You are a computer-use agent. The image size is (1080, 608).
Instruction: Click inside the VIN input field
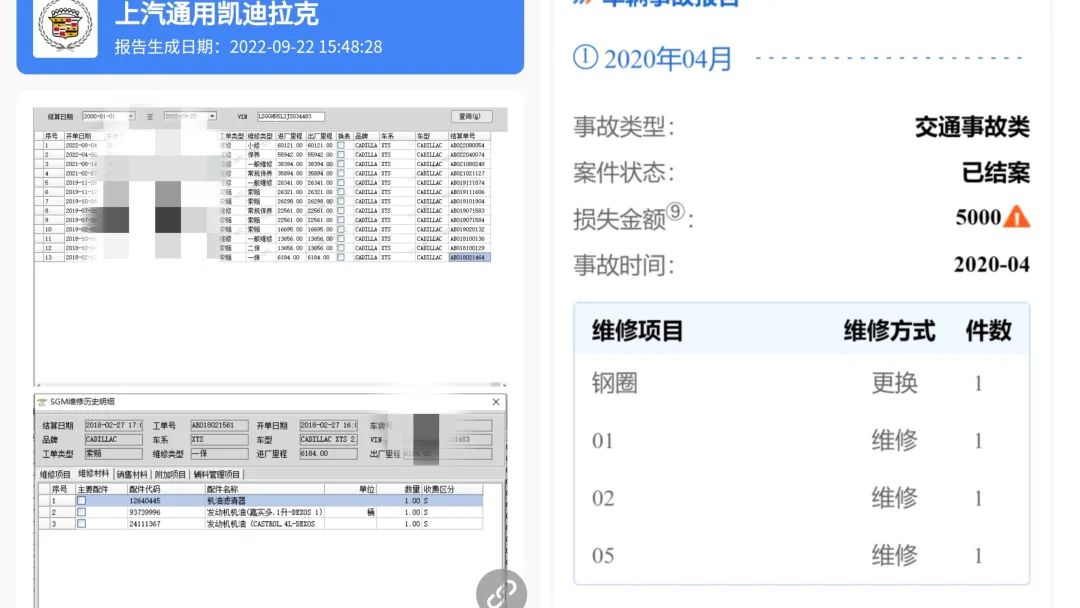pos(289,115)
